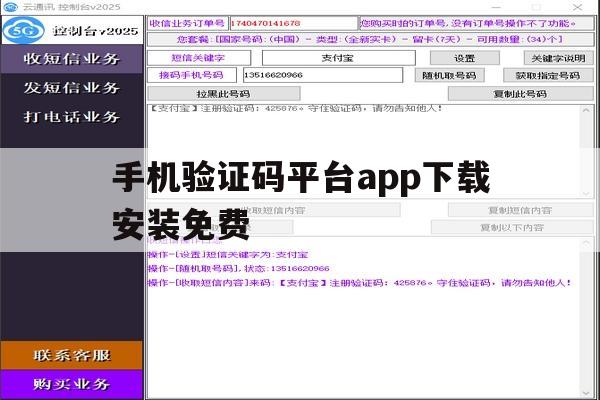The image size is (600, 400).
Task: Click log line 操作-[随机取号码] 状态
Action: point(239,269)
